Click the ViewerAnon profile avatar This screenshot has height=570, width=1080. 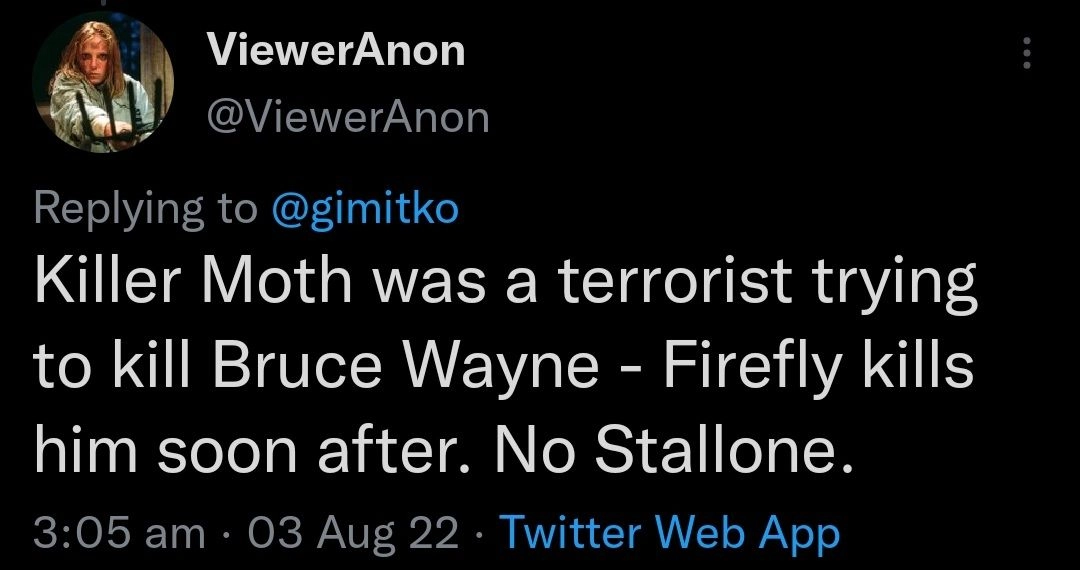pyautogui.click(x=104, y=83)
